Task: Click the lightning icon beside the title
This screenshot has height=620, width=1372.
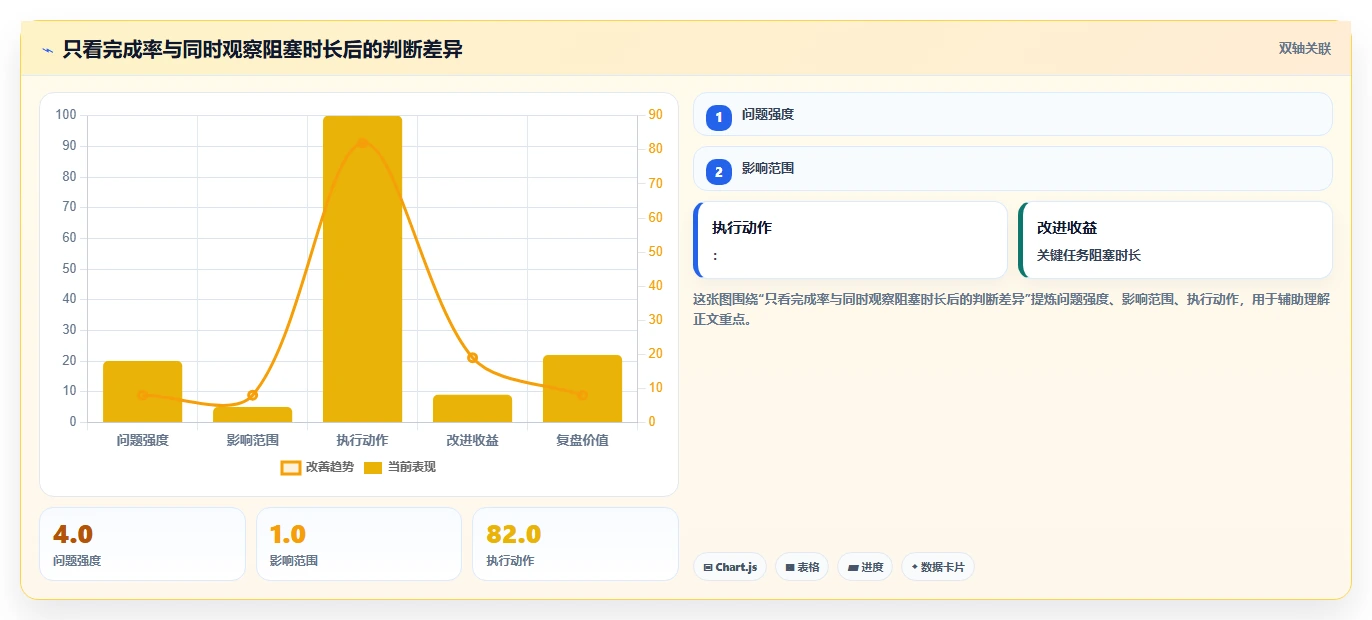Action: click(47, 50)
